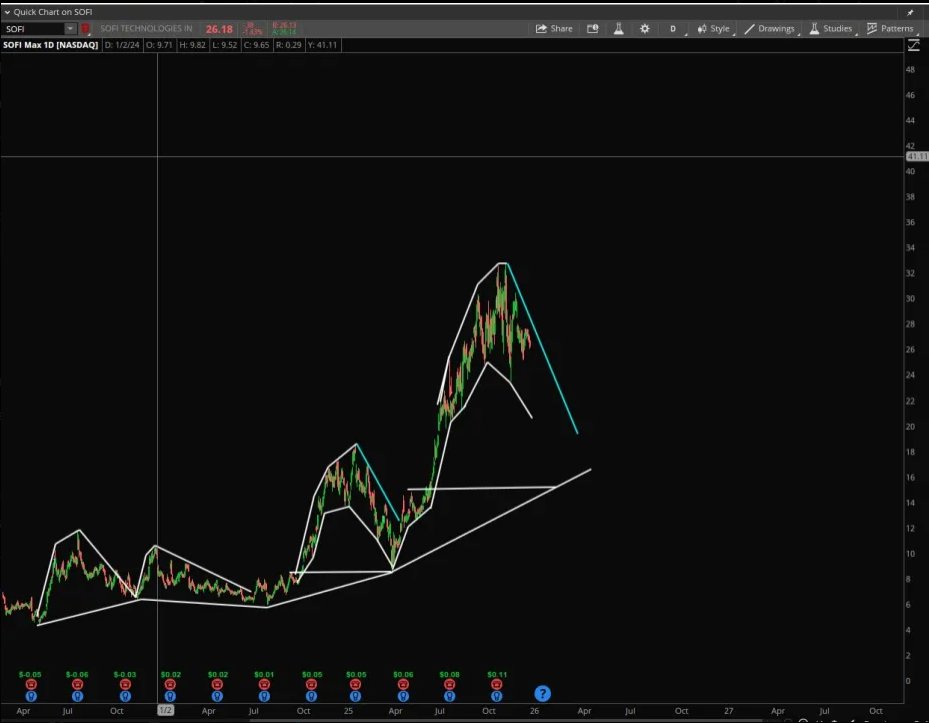Click the R: 0.29 range value
This screenshot has height=723, width=929.
point(289,45)
